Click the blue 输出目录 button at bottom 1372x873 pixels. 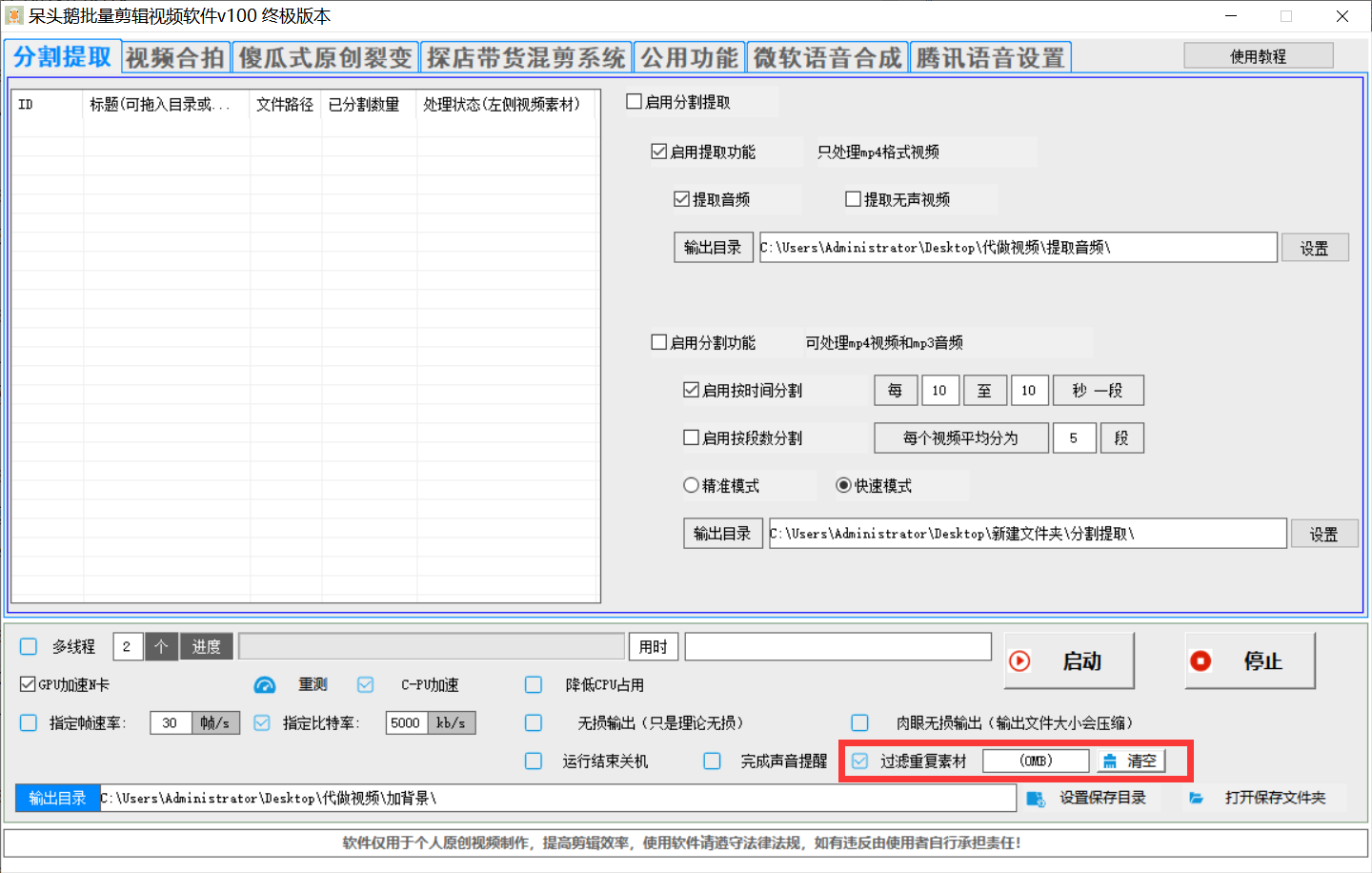57,798
